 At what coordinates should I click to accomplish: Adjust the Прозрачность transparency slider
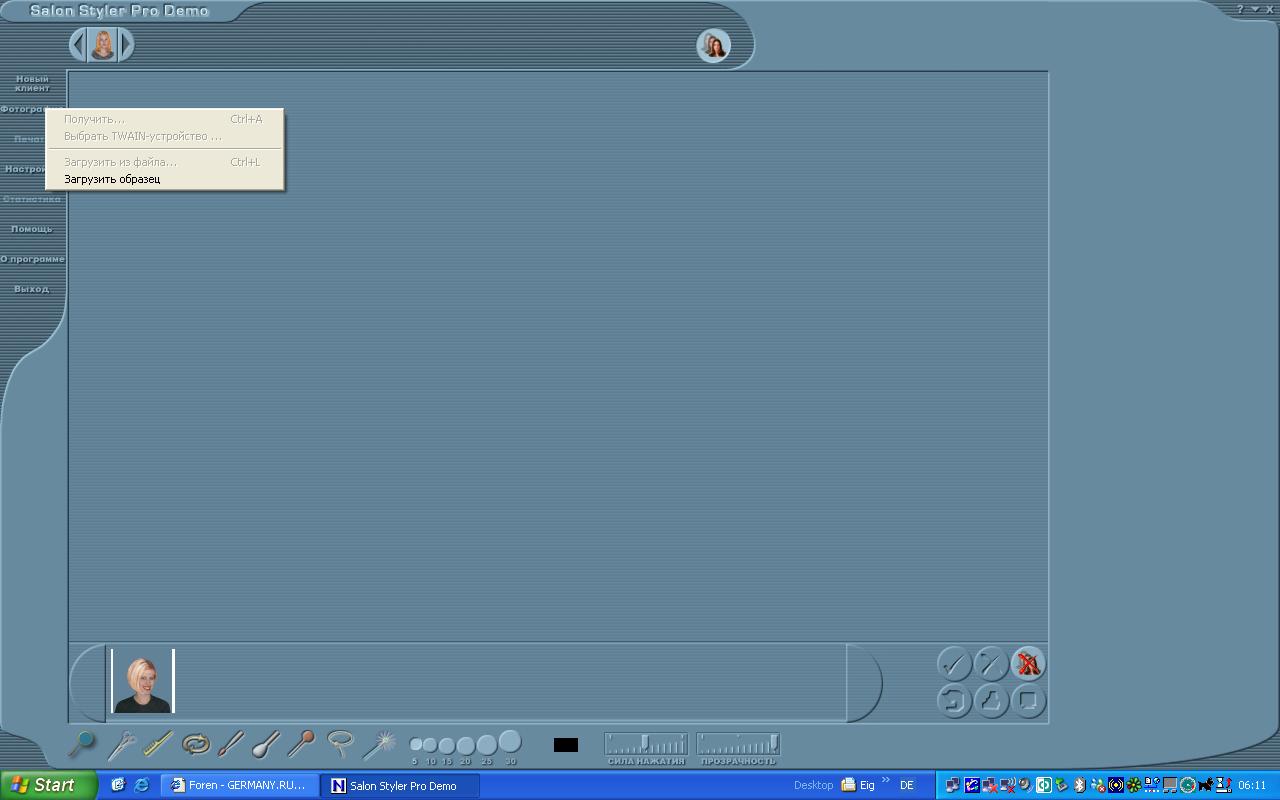738,744
